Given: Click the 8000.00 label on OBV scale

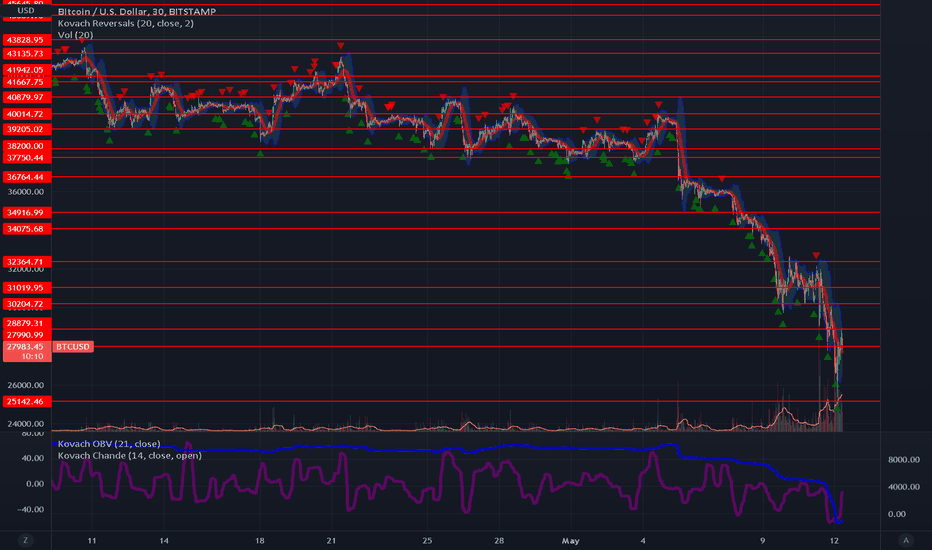Looking at the screenshot, I should pyautogui.click(x=904, y=460).
